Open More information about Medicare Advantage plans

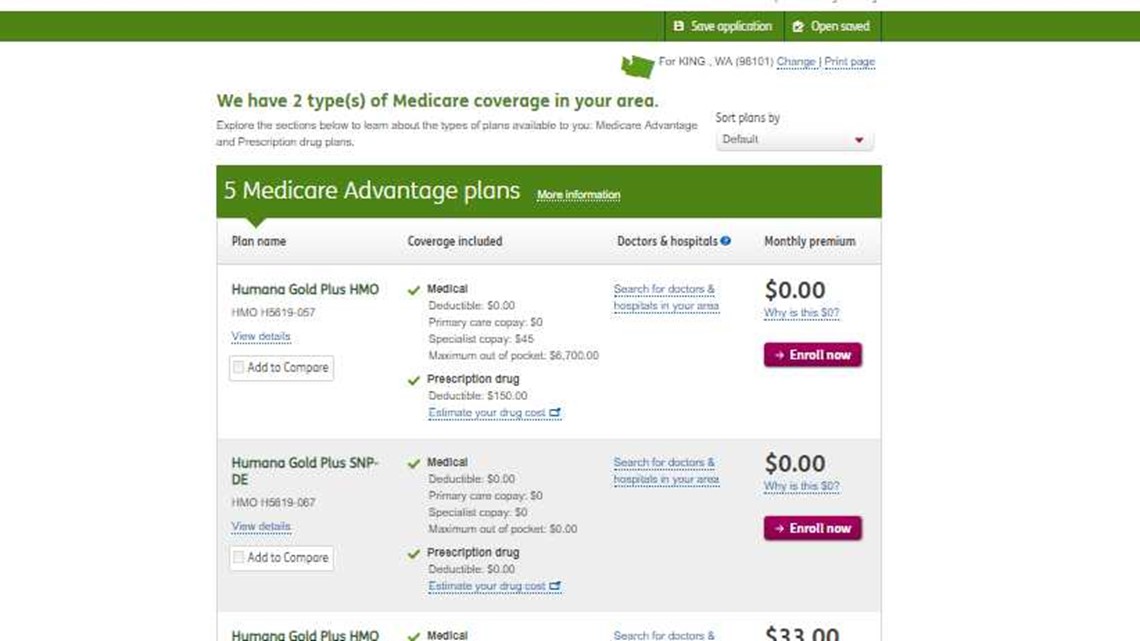click(578, 195)
